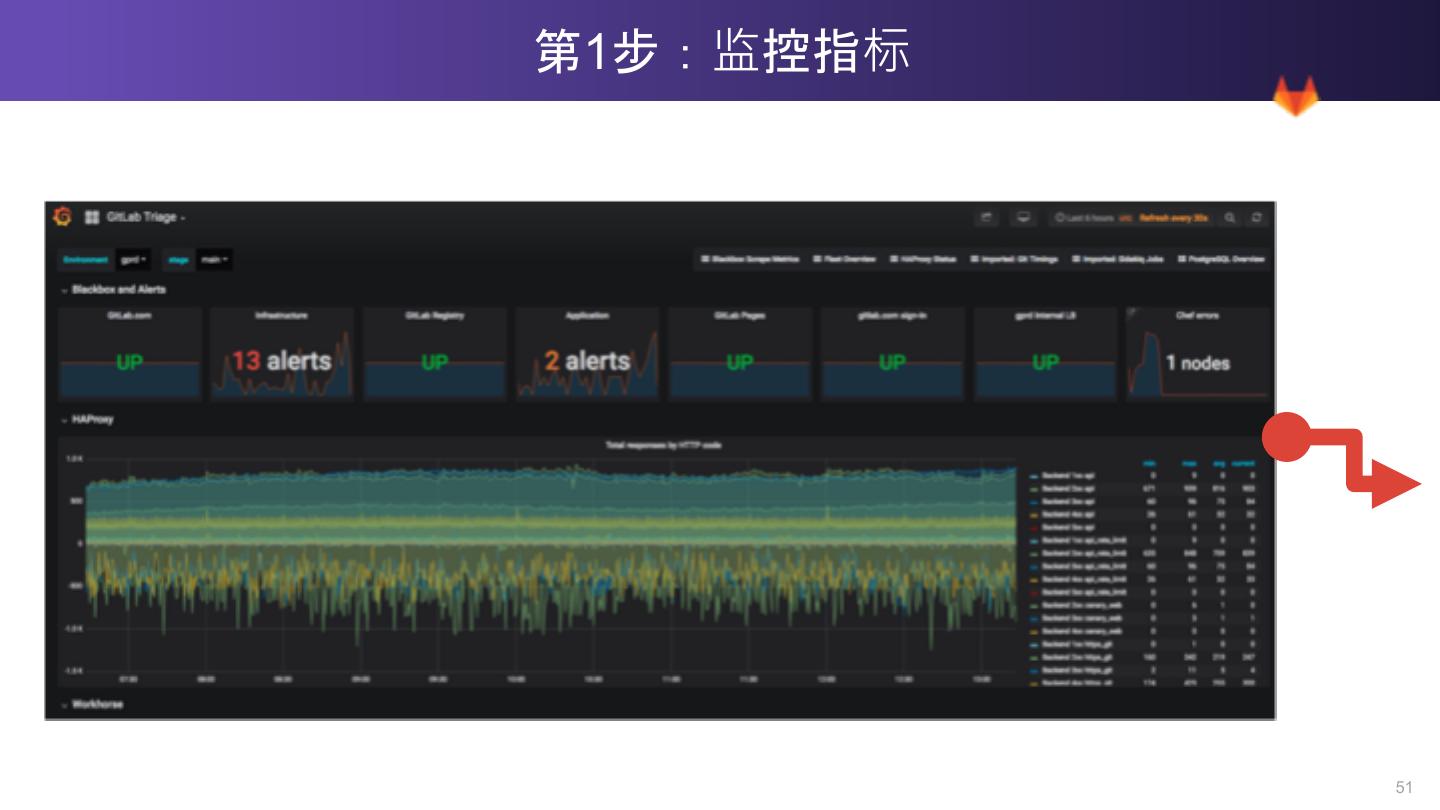Screen dimensions: 1440x810
Task: Click the share dashboard icon
Action: 986,217
